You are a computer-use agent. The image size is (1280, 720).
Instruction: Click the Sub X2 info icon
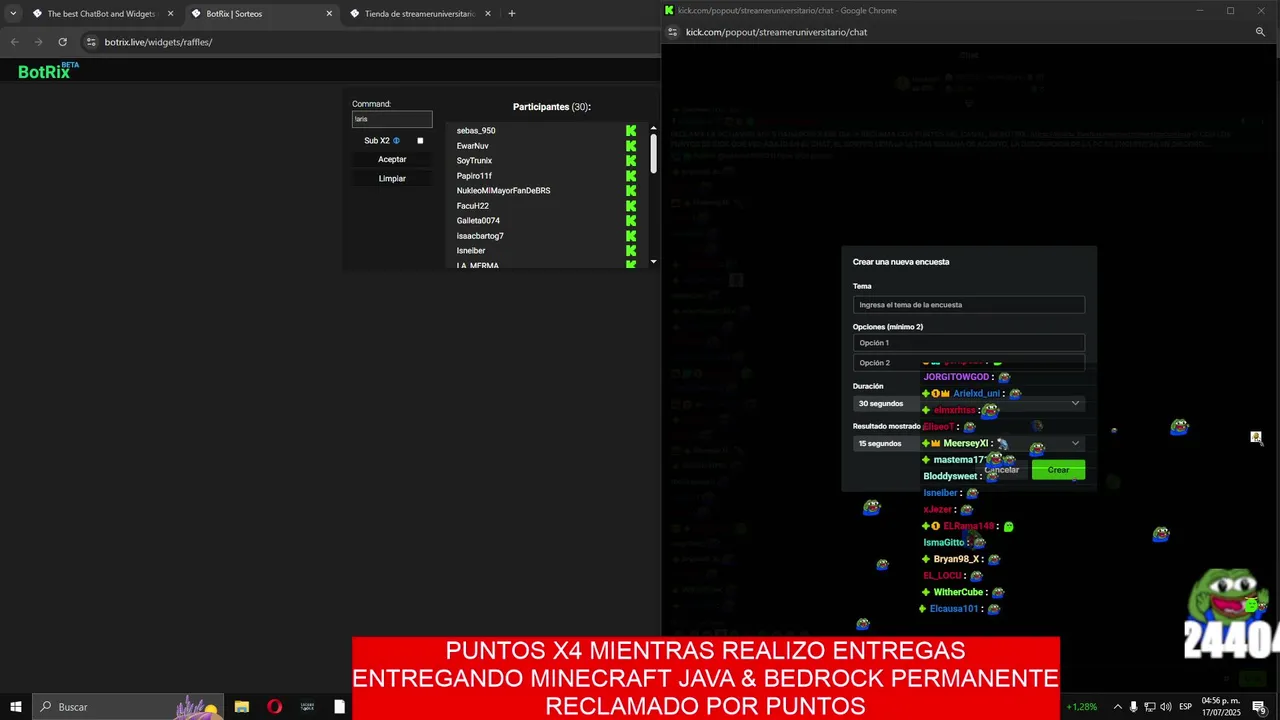[x=396, y=141]
